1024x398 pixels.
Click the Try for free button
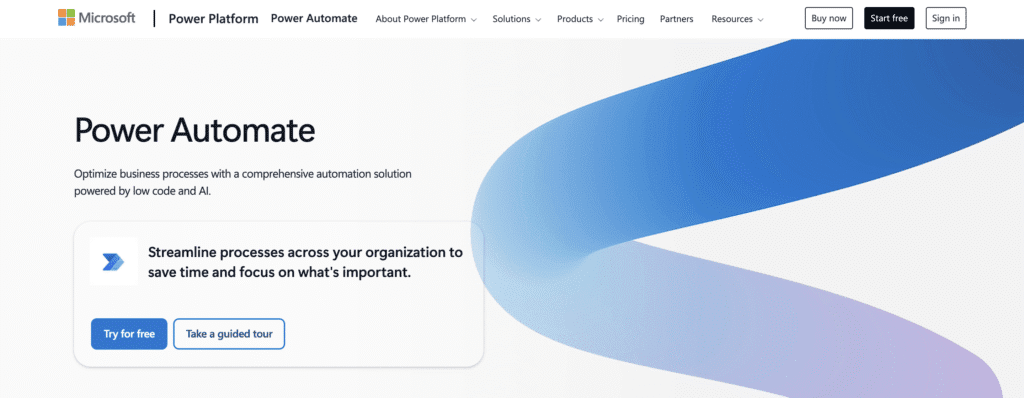tap(129, 334)
